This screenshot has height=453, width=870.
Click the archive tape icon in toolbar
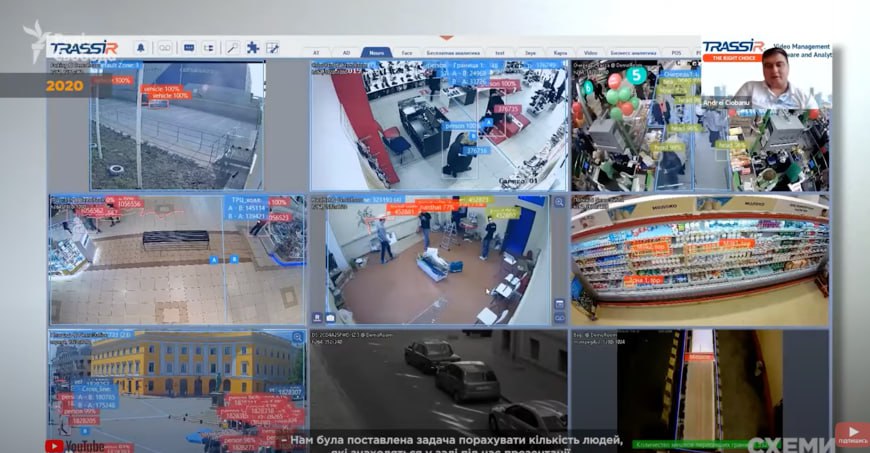point(164,48)
